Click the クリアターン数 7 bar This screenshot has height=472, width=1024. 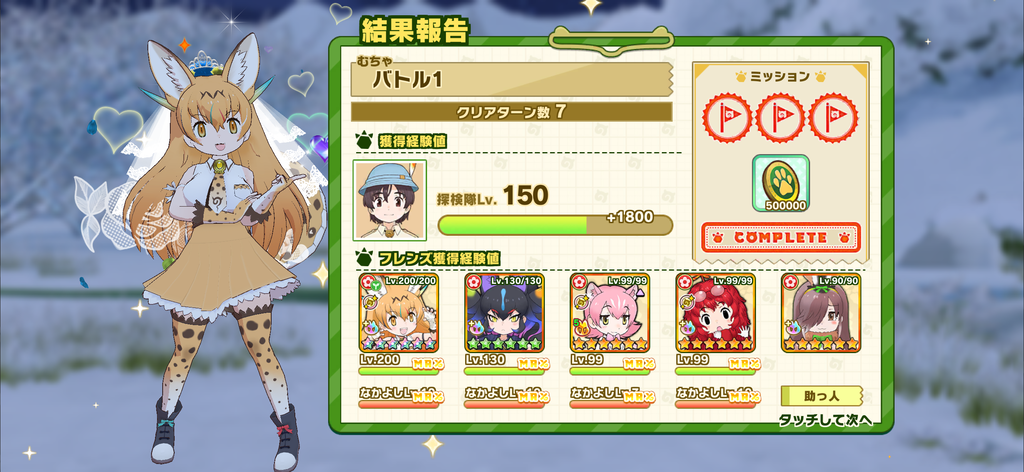point(511,112)
